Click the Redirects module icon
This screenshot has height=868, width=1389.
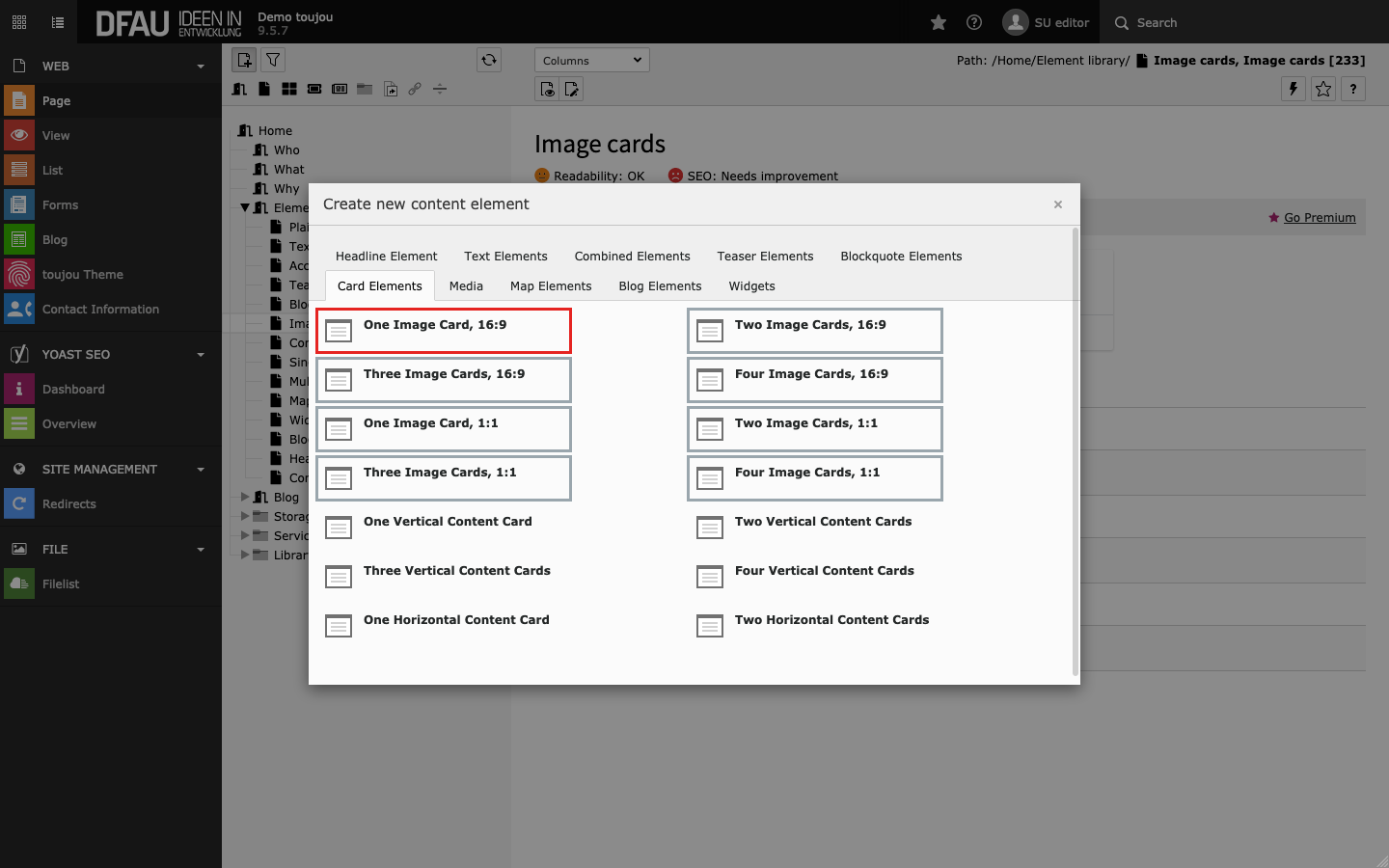(19, 503)
